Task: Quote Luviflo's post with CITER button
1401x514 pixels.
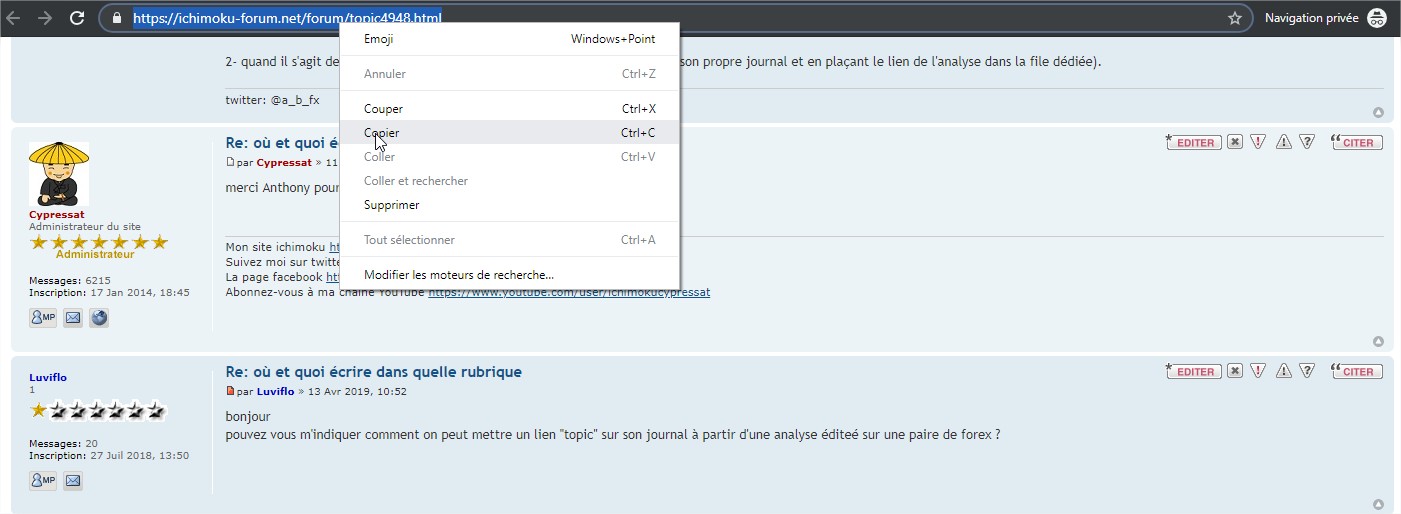Action: click(x=1357, y=371)
